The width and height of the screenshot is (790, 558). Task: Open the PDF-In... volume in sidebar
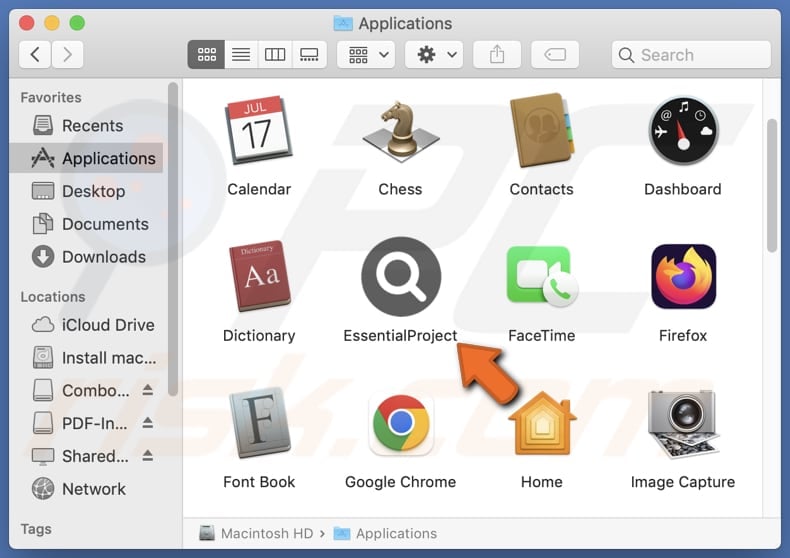click(x=81, y=424)
